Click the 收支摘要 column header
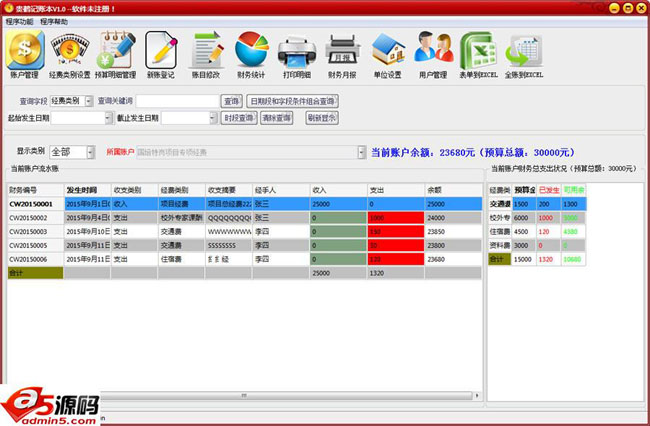 click(228, 190)
